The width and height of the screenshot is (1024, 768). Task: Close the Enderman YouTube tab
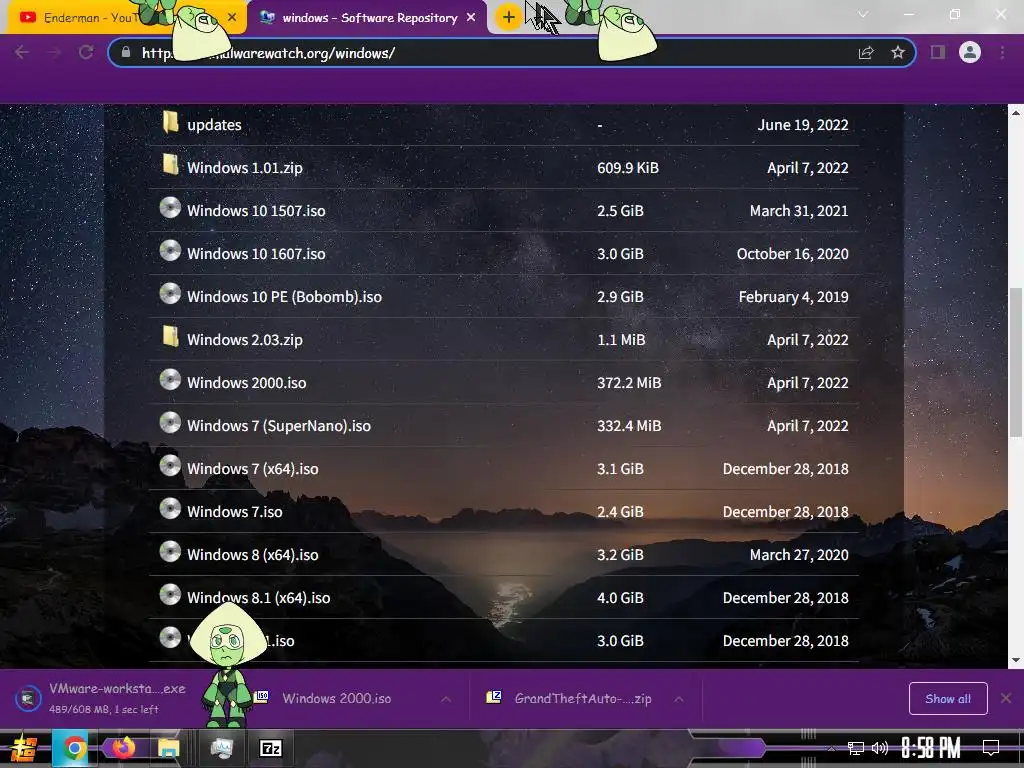pos(232,18)
